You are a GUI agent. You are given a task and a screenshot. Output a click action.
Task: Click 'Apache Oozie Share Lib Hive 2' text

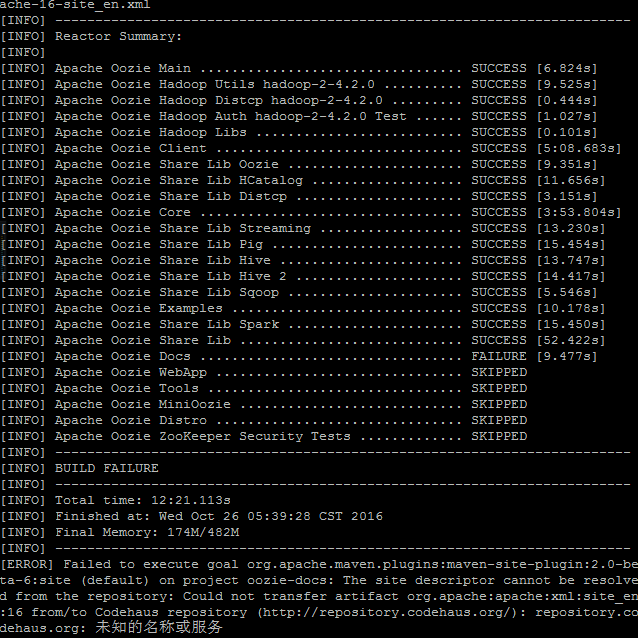point(171,276)
